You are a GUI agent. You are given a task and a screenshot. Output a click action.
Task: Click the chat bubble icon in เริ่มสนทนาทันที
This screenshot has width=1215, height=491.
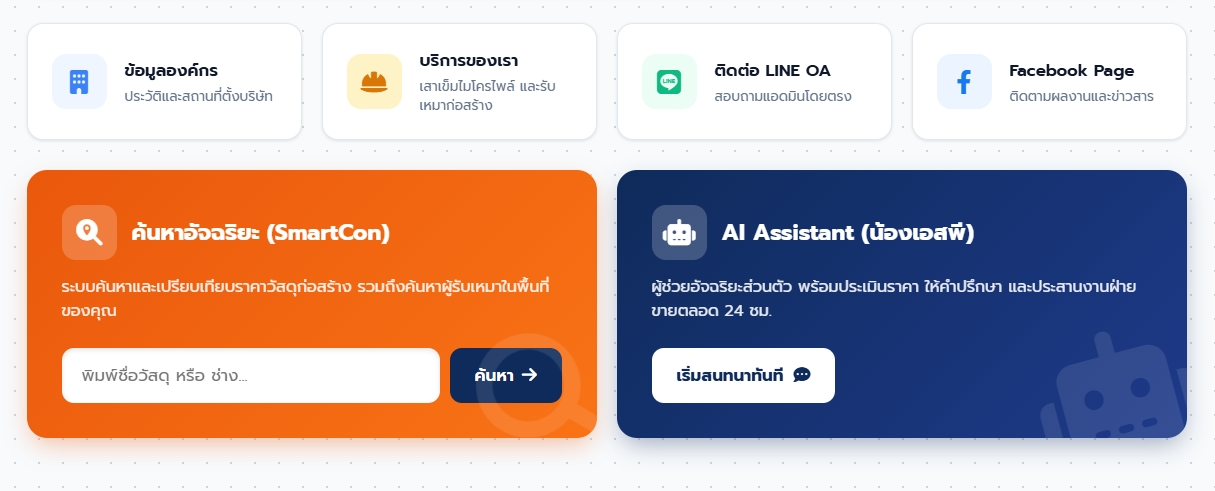coord(801,375)
